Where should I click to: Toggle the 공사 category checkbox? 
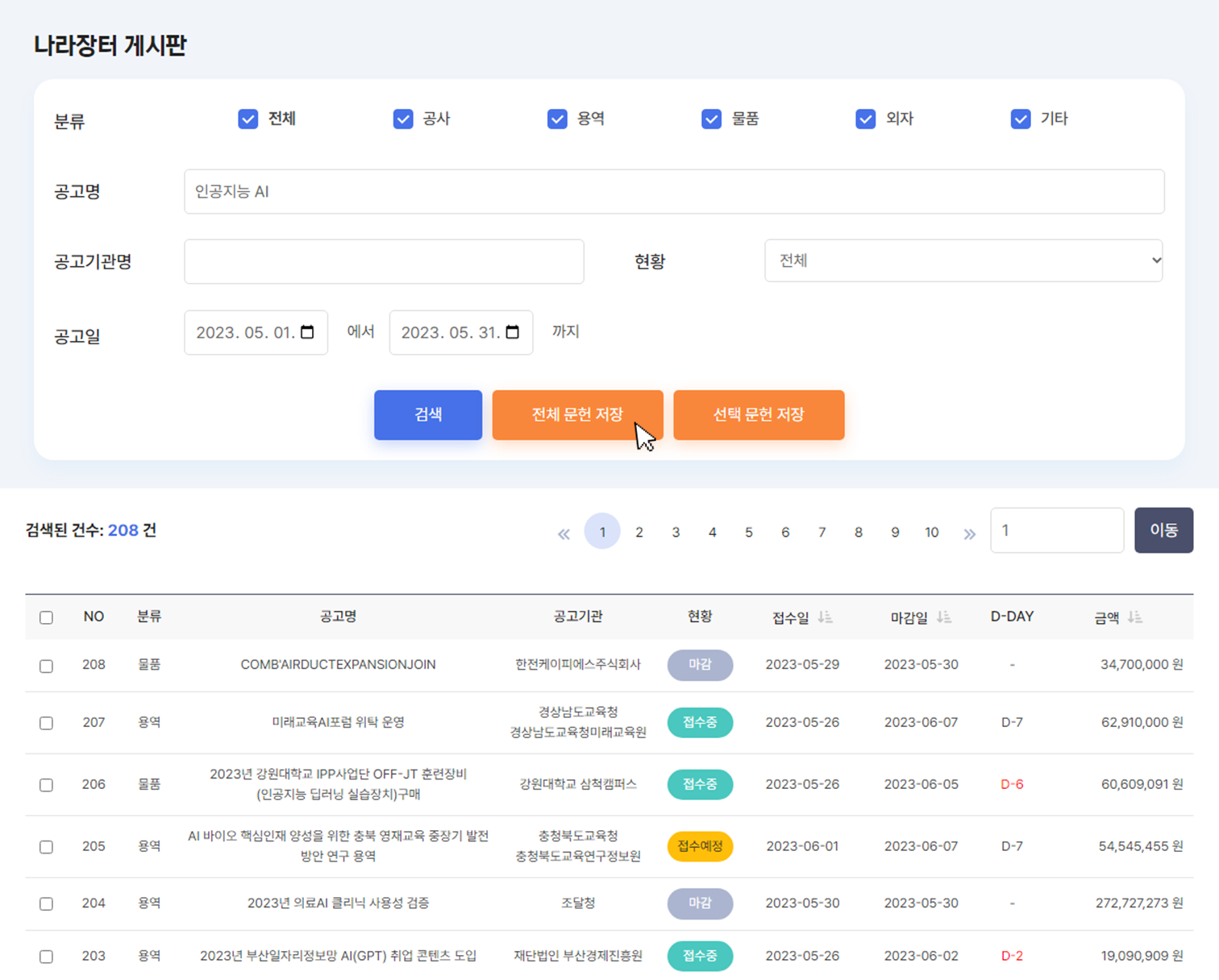(403, 119)
